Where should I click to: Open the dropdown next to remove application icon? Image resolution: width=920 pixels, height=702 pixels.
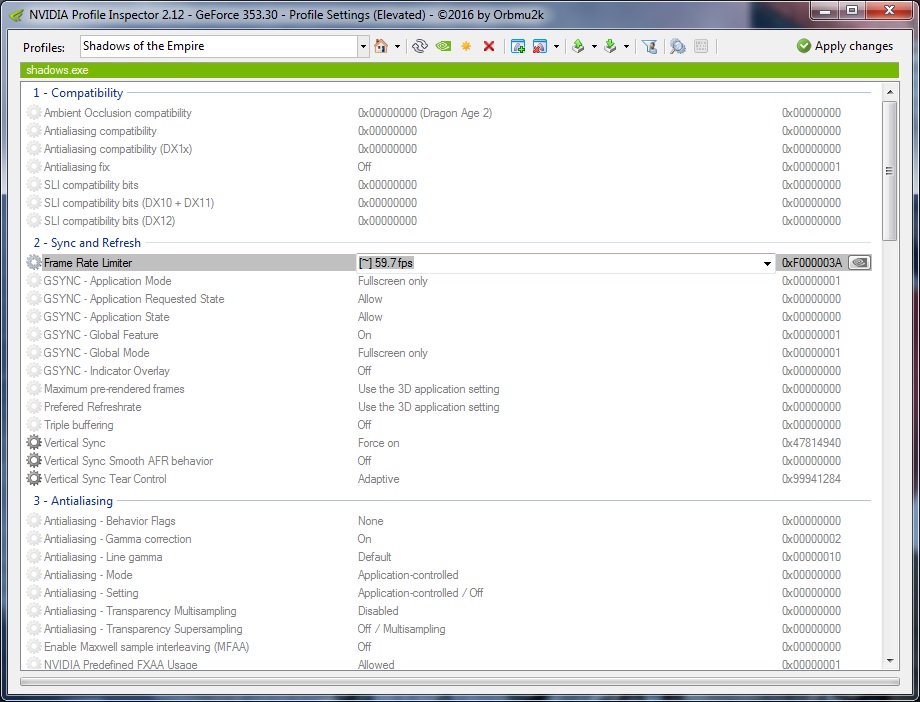[x=556, y=46]
